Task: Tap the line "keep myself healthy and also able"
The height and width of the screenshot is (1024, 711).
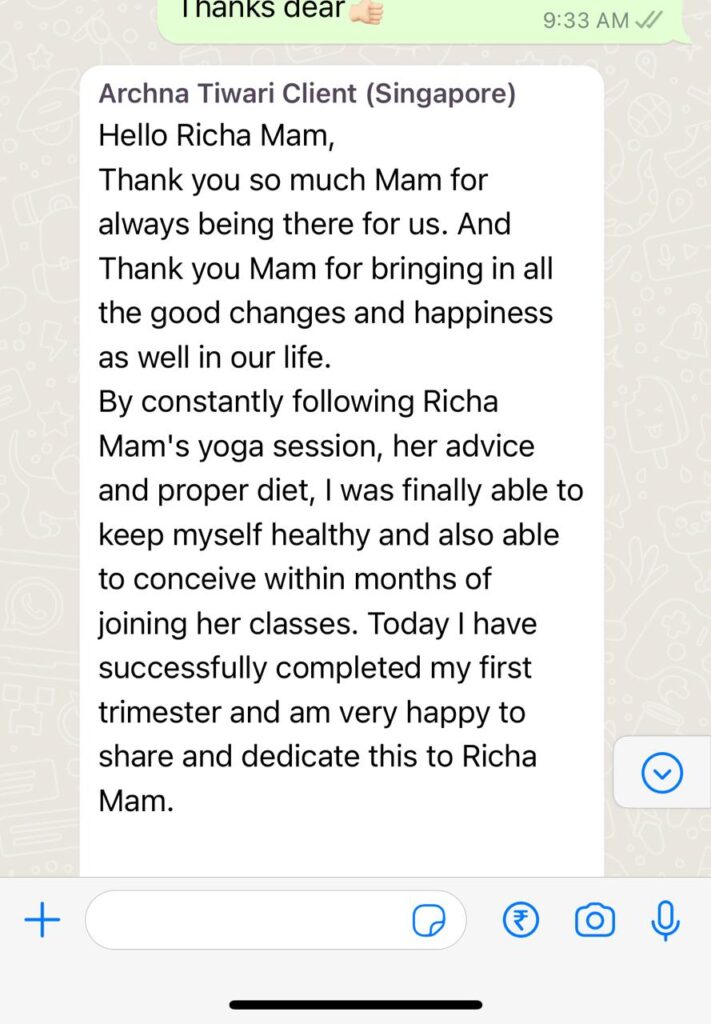Action: click(x=328, y=534)
